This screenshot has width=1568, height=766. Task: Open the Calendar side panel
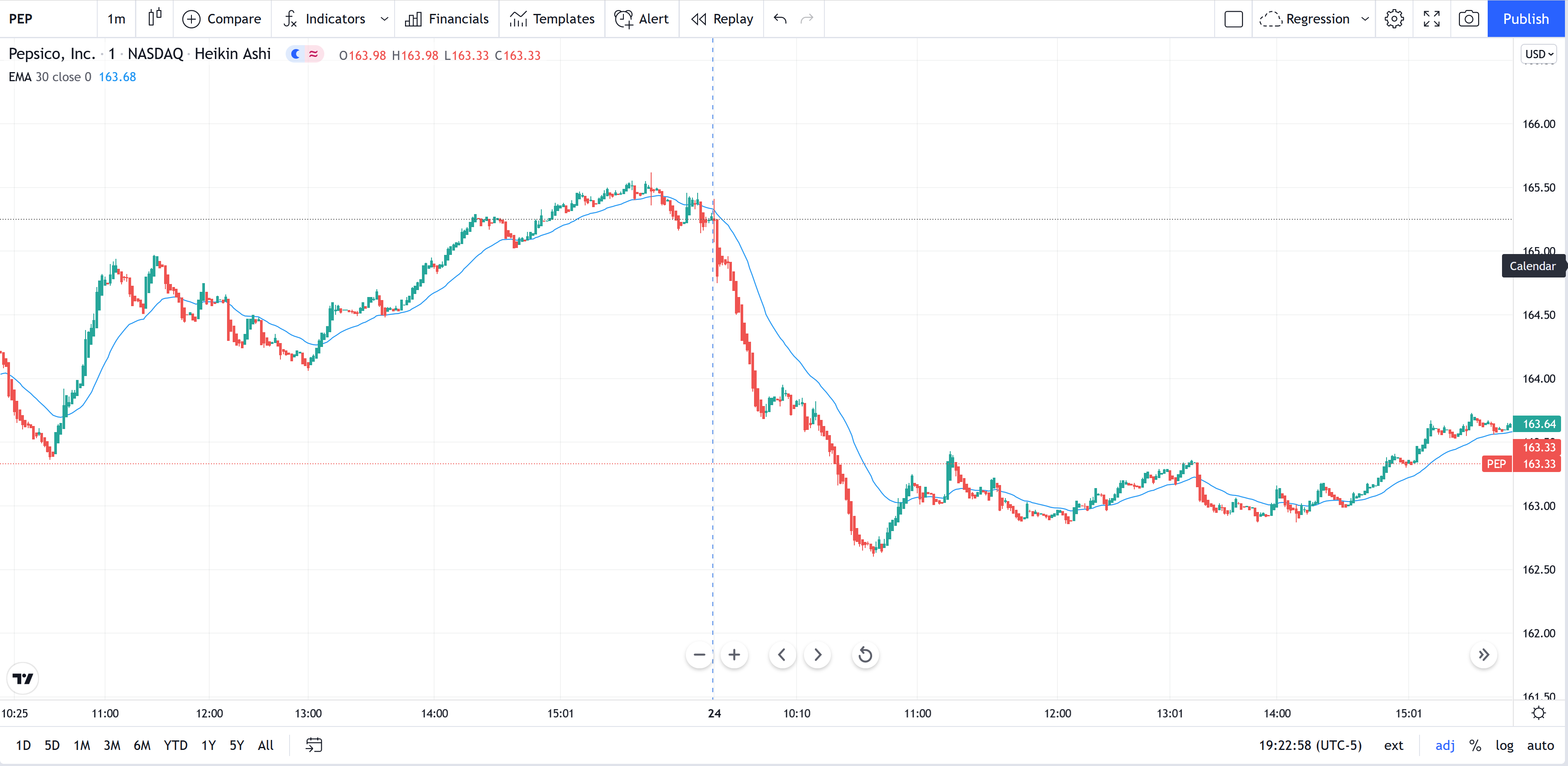(x=1532, y=266)
